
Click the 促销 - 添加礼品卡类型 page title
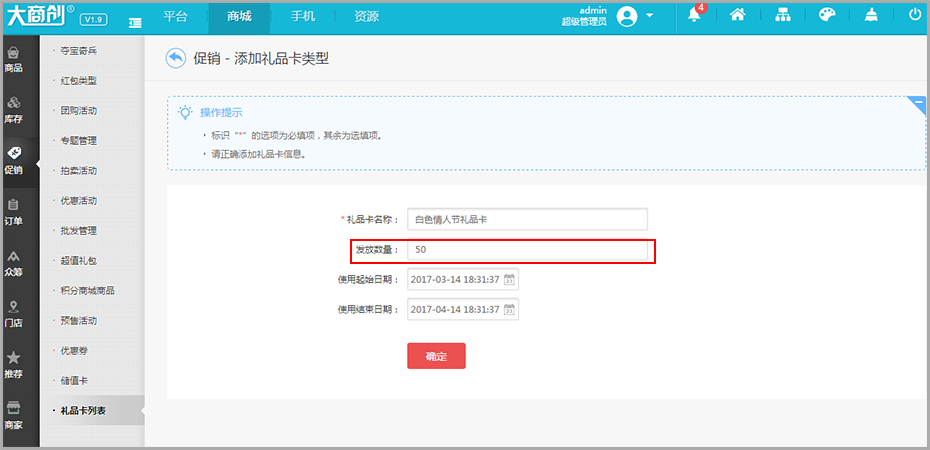point(261,59)
